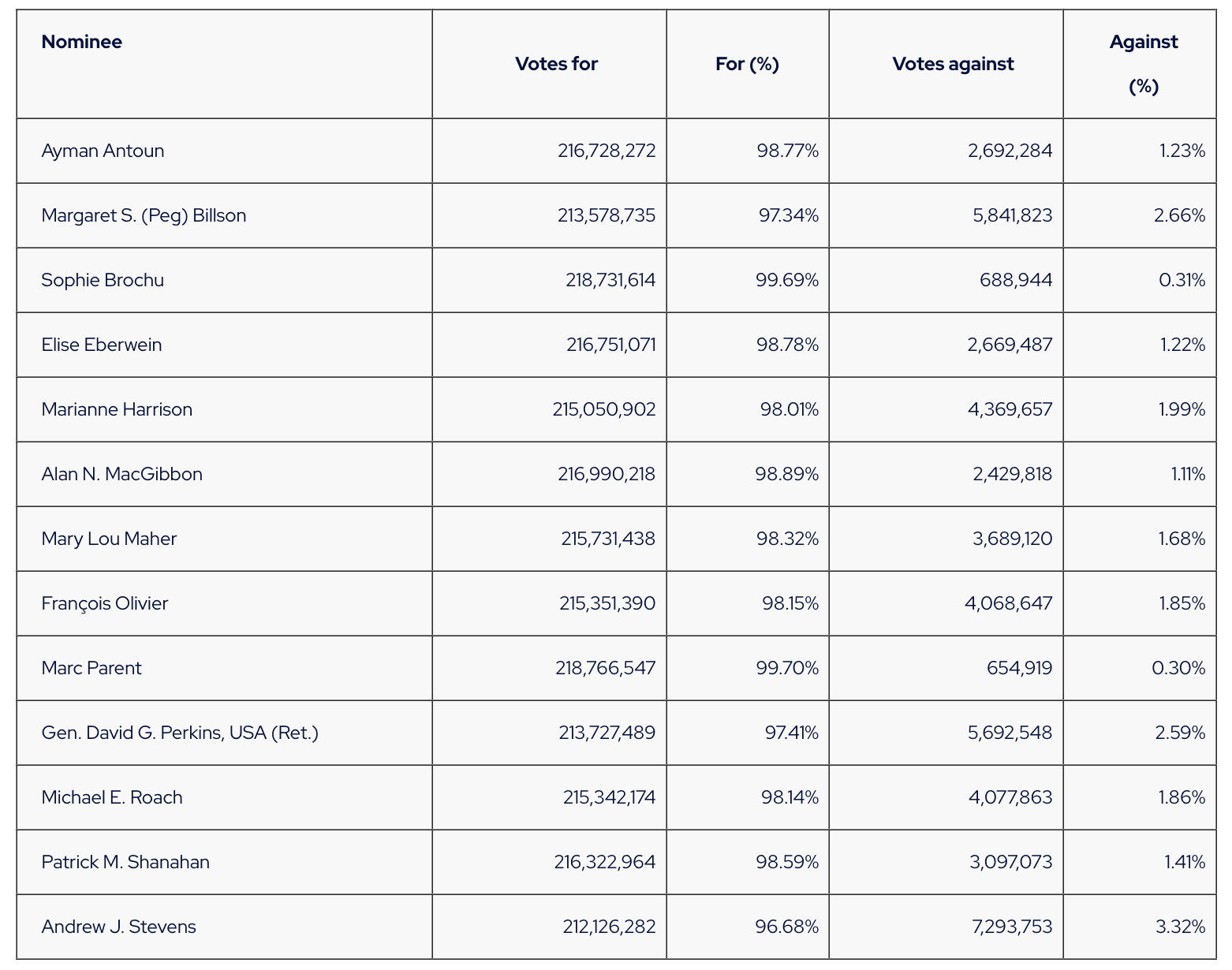Click Alan N. MacGibbon's 1.11% against cell
The image size is (1232, 970).
(1188, 474)
